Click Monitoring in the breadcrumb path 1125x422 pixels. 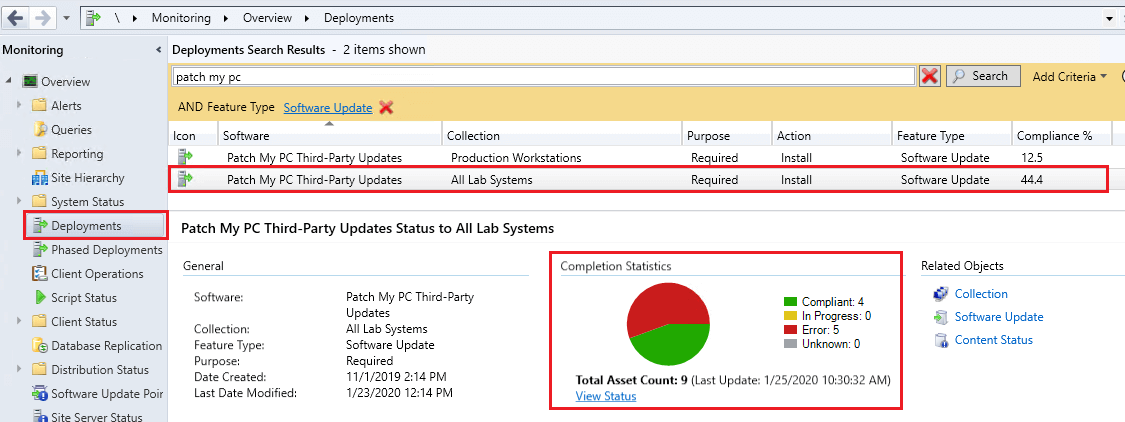pos(181,18)
